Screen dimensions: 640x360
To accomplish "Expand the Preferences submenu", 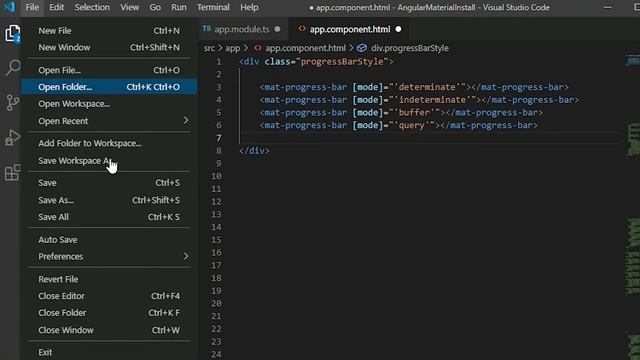I will point(109,256).
